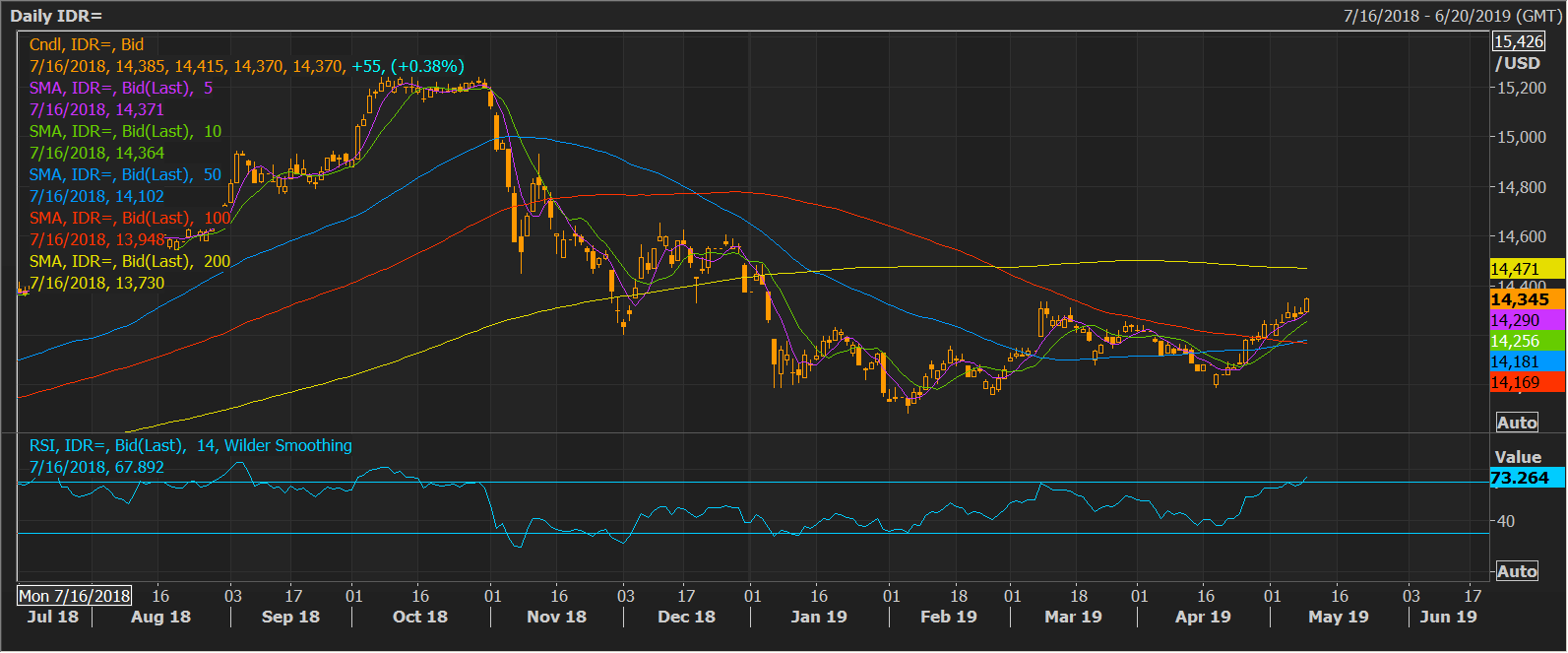The width and height of the screenshot is (1568, 653).
Task: Select the 'Cndl, IDR=, Bid' legend label
Action: tap(87, 44)
